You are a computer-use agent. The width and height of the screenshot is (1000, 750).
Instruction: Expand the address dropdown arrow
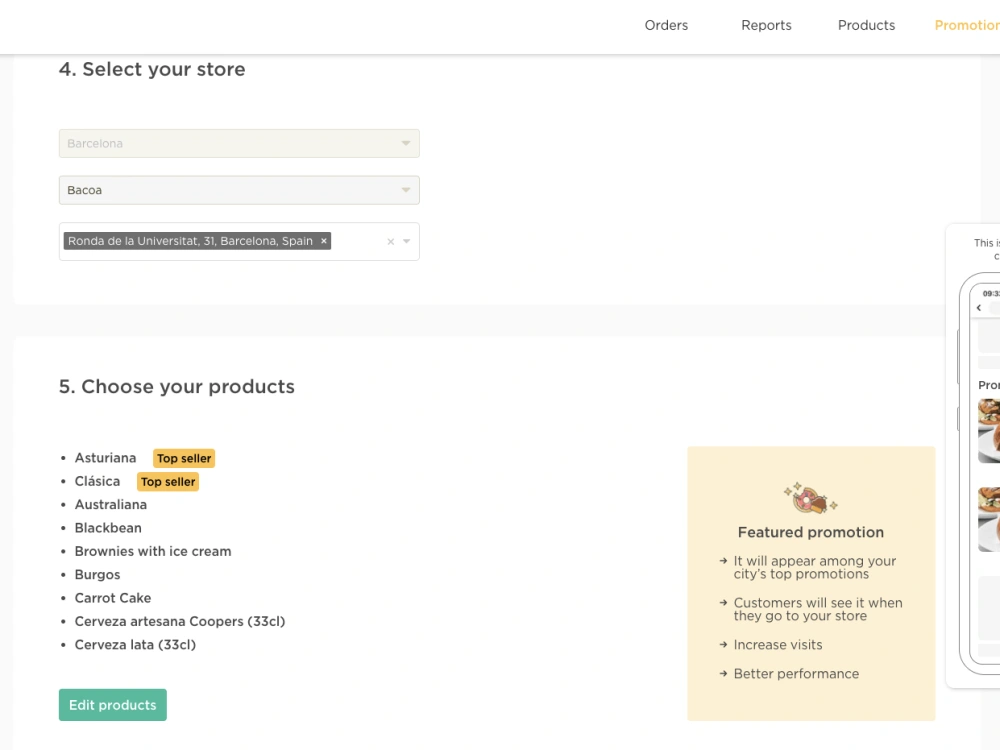407,242
